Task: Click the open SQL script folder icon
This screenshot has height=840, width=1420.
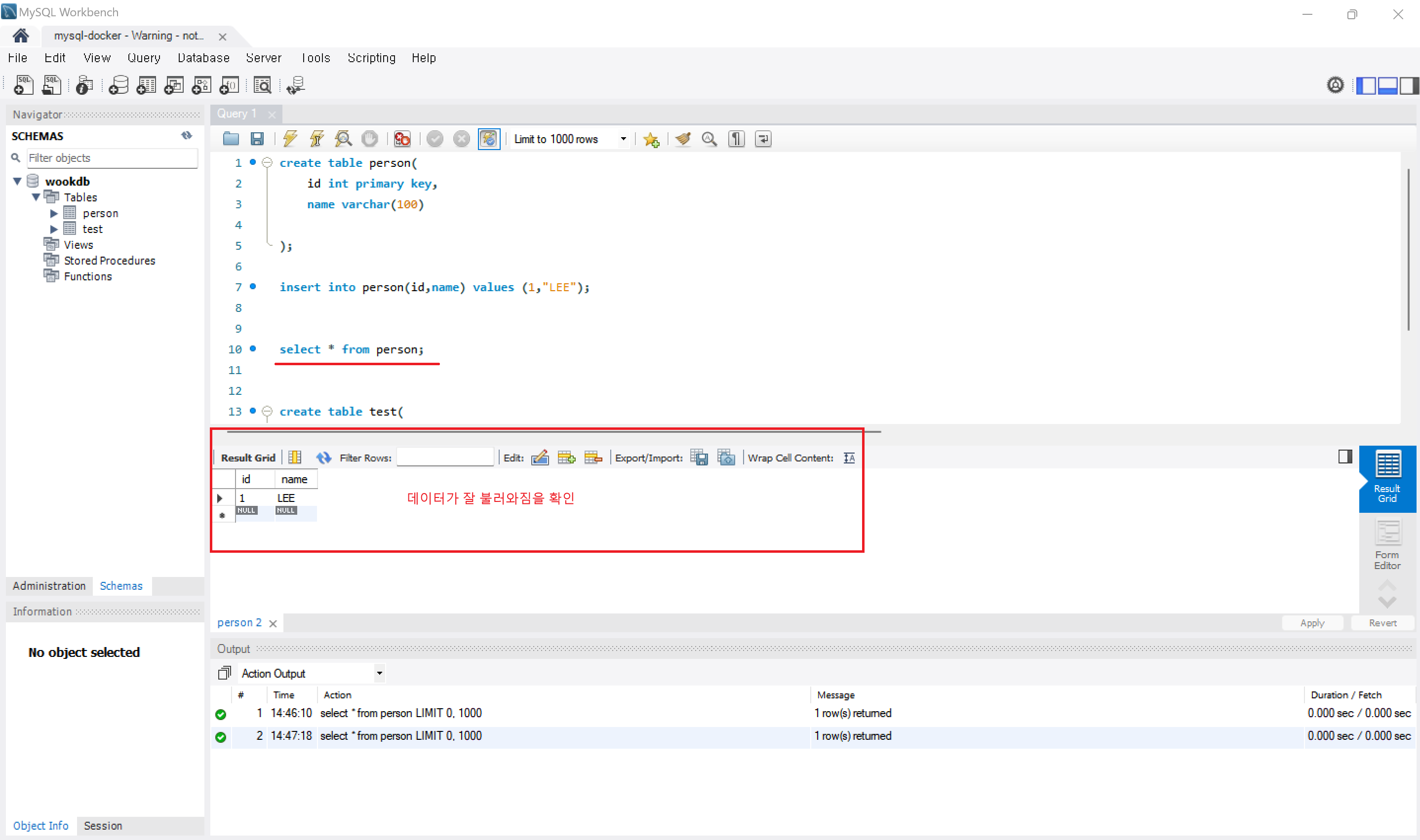Action: [x=231, y=139]
